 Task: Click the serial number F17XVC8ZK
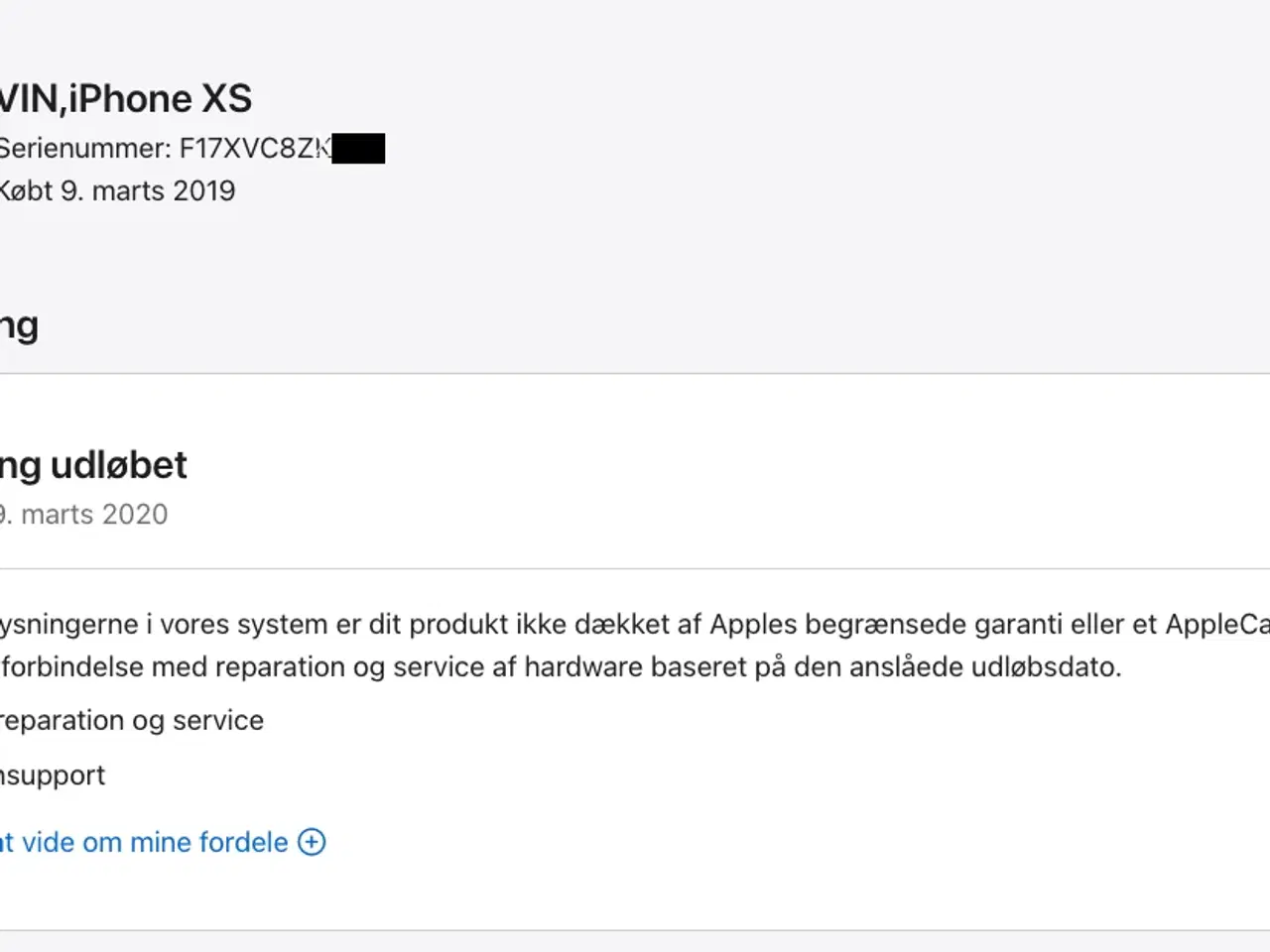pyautogui.click(x=253, y=148)
